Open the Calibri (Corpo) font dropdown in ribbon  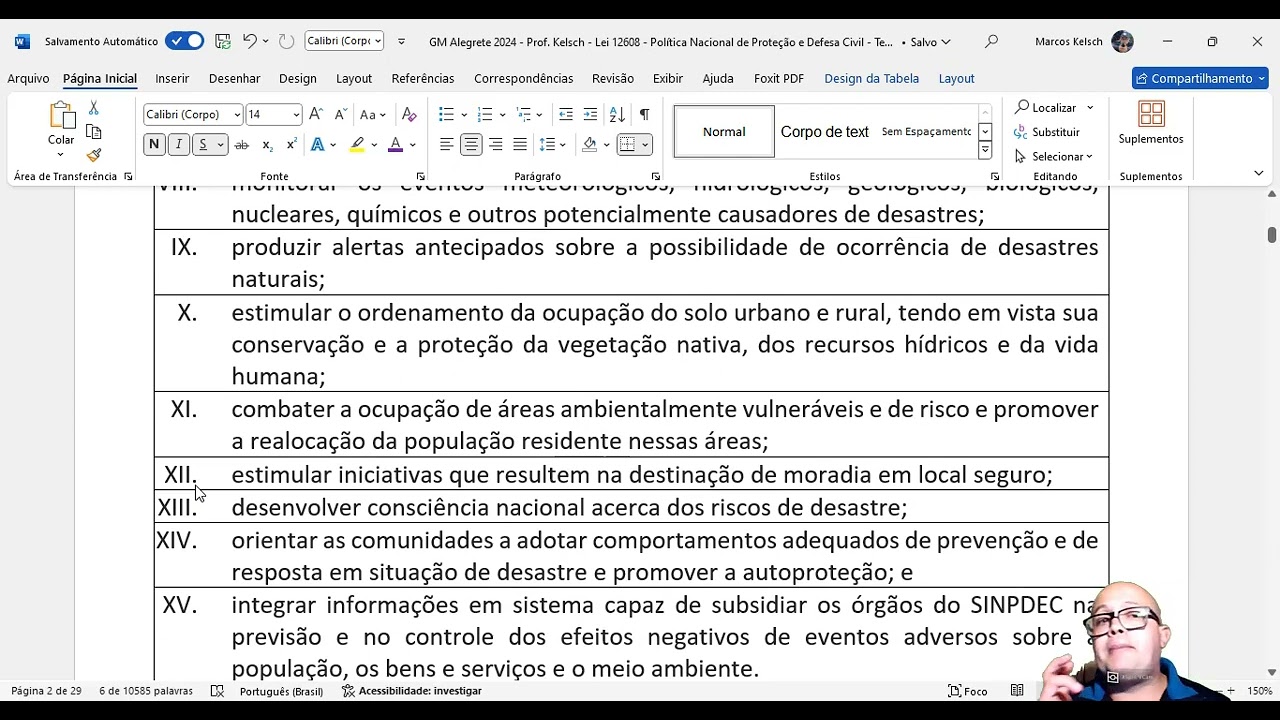click(x=237, y=114)
